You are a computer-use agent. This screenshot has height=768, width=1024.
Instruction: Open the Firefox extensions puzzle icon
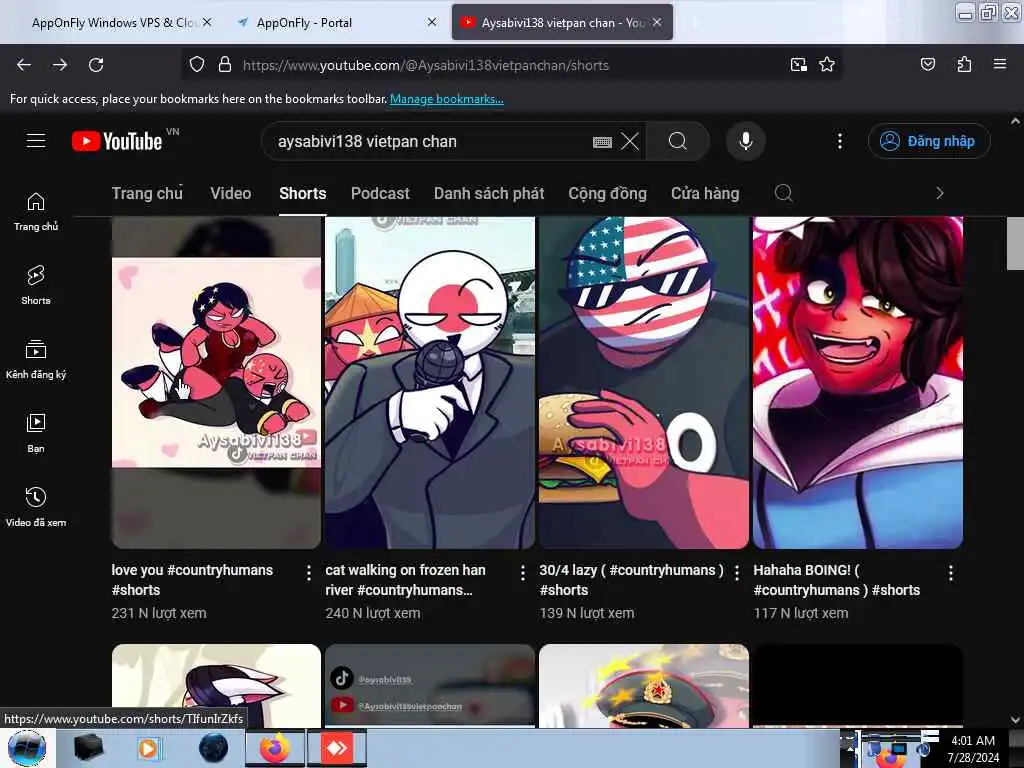964,65
